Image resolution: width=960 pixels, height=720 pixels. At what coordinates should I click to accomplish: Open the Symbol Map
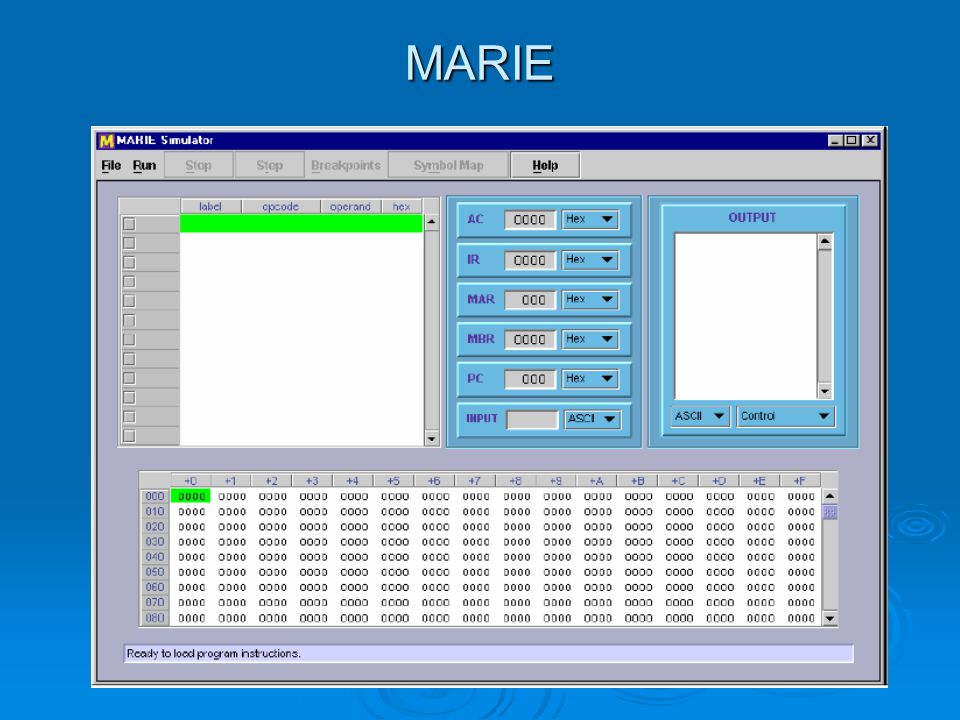448,165
